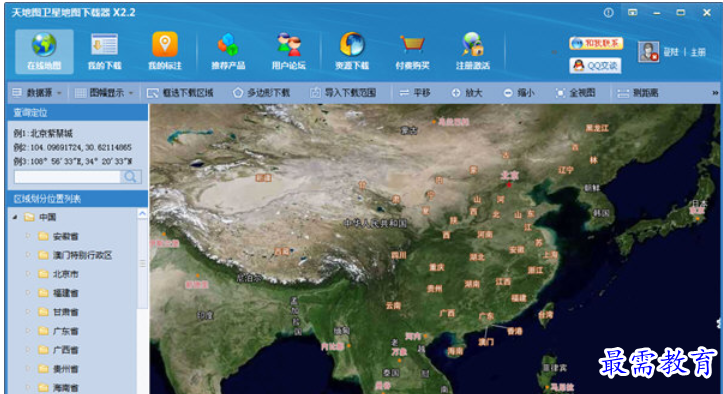
Task: Expand overflow chevron beside 和我联系 button
Action: tap(554, 52)
